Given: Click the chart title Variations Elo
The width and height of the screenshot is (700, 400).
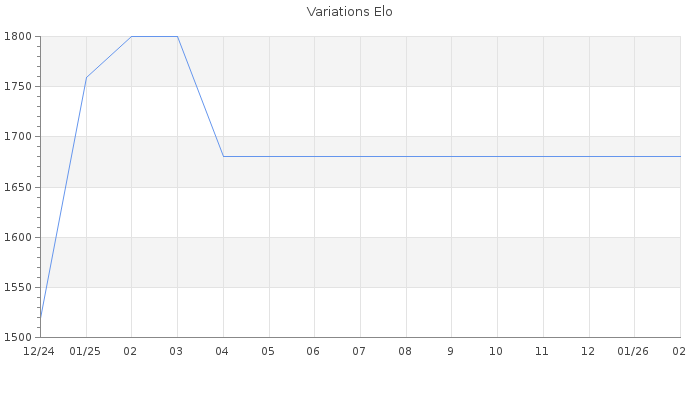Looking at the screenshot, I should point(349,12).
